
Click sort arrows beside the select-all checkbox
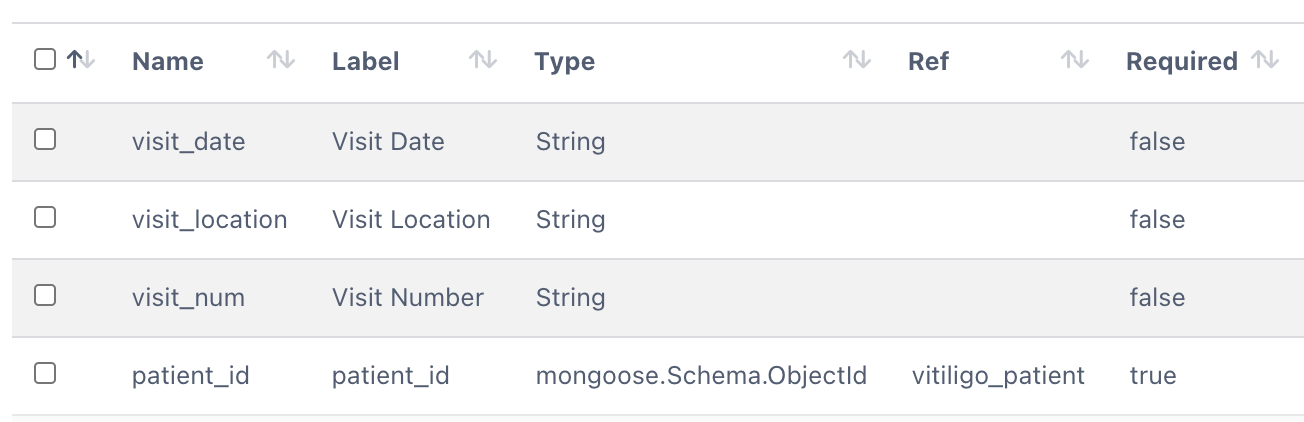[81, 61]
